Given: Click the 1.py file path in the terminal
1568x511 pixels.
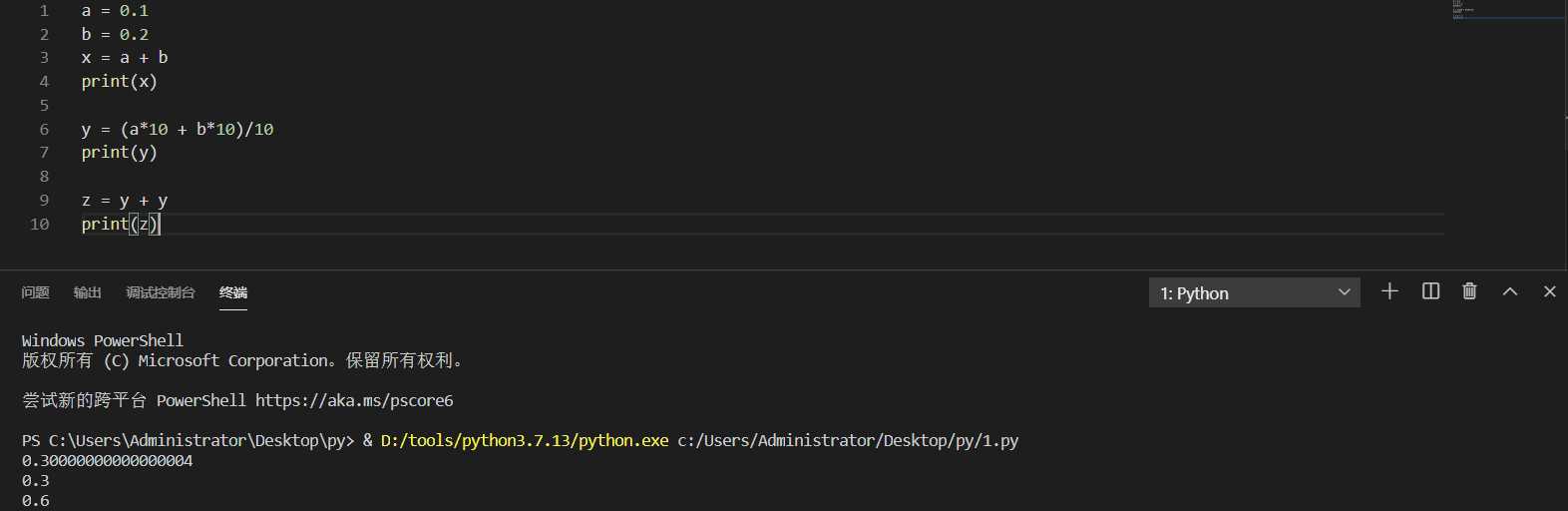Looking at the screenshot, I should point(848,440).
